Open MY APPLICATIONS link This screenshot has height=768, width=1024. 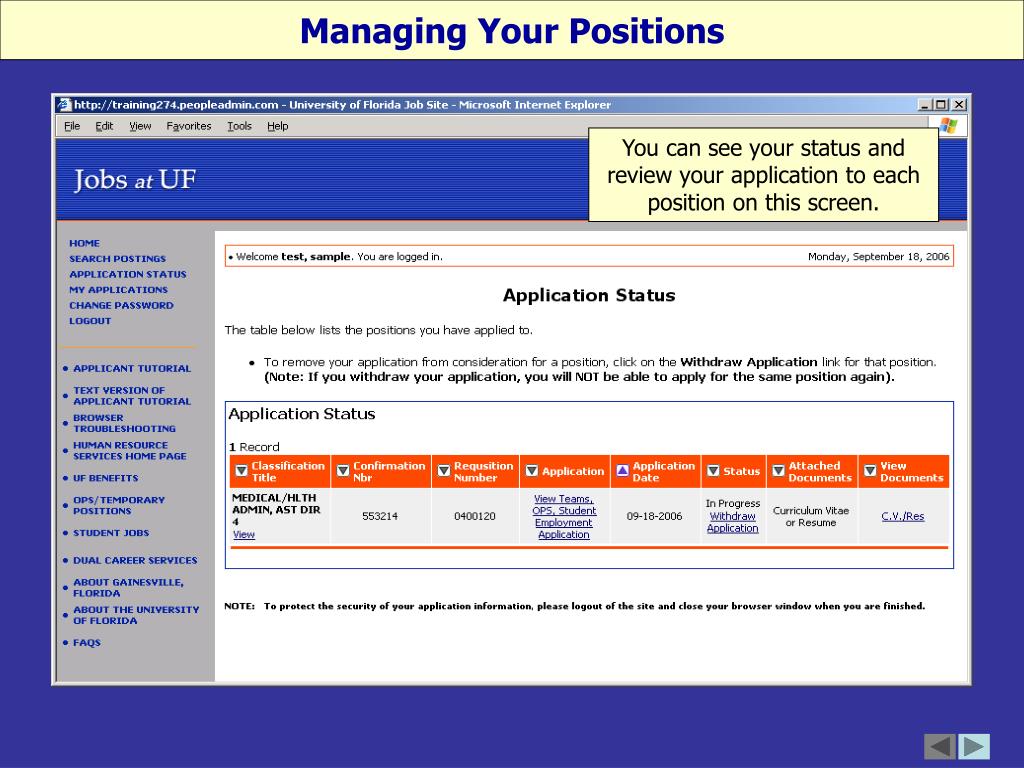coord(118,290)
